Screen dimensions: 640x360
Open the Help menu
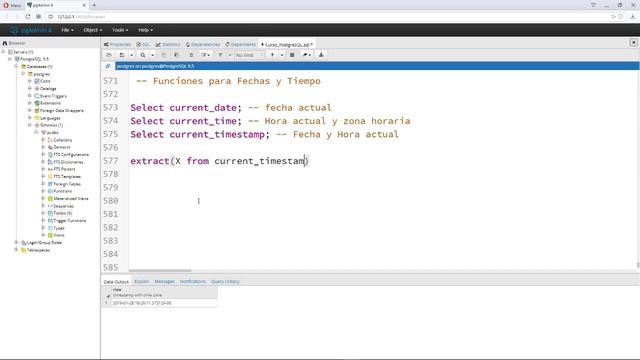(145, 30)
